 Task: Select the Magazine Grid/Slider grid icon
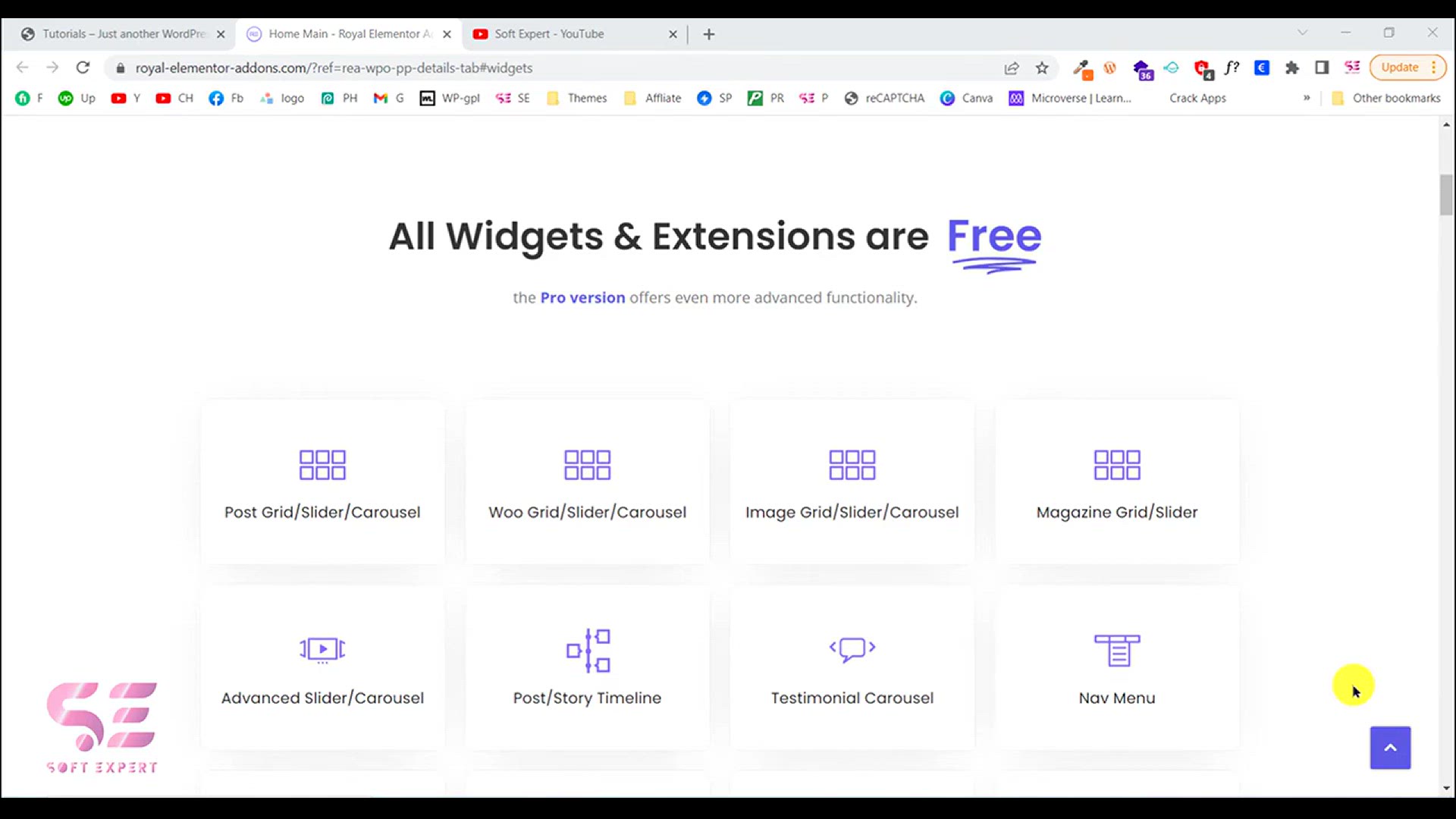(x=1117, y=465)
